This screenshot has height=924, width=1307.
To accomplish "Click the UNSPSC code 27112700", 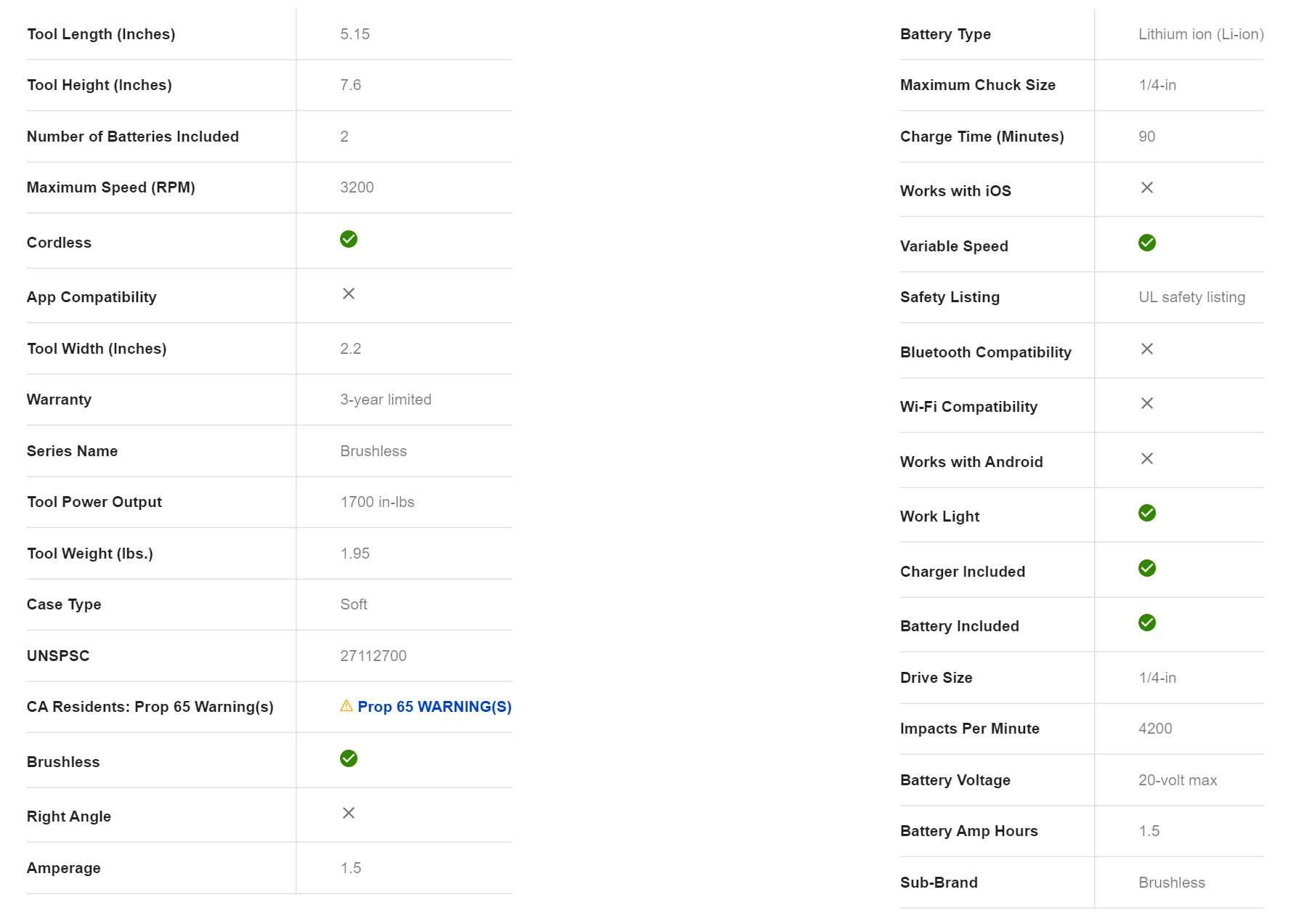I will tap(373, 656).
